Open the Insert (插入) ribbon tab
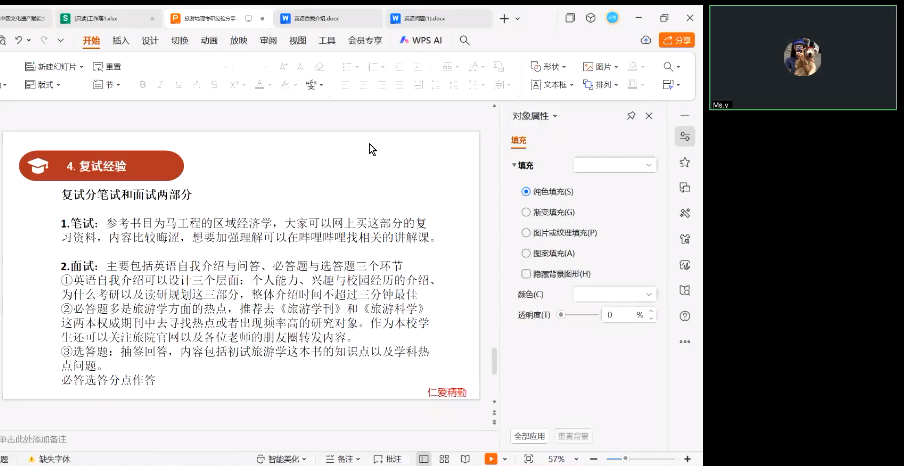Image resolution: width=904 pixels, height=466 pixels. tap(120, 40)
